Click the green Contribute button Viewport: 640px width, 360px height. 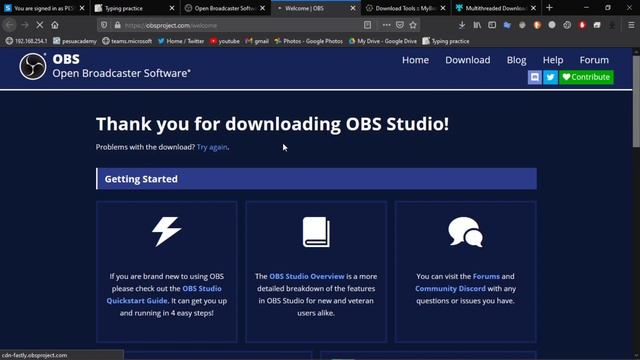586,77
